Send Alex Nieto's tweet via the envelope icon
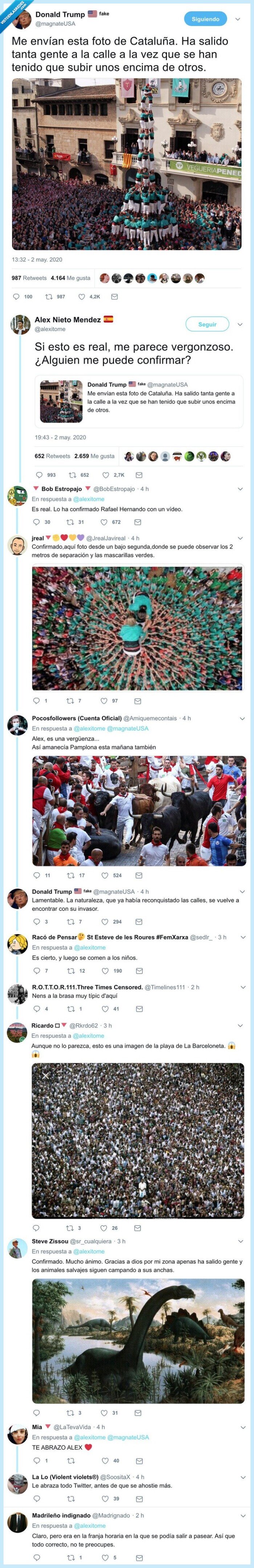The height and width of the screenshot is (1568, 254). 139,475
